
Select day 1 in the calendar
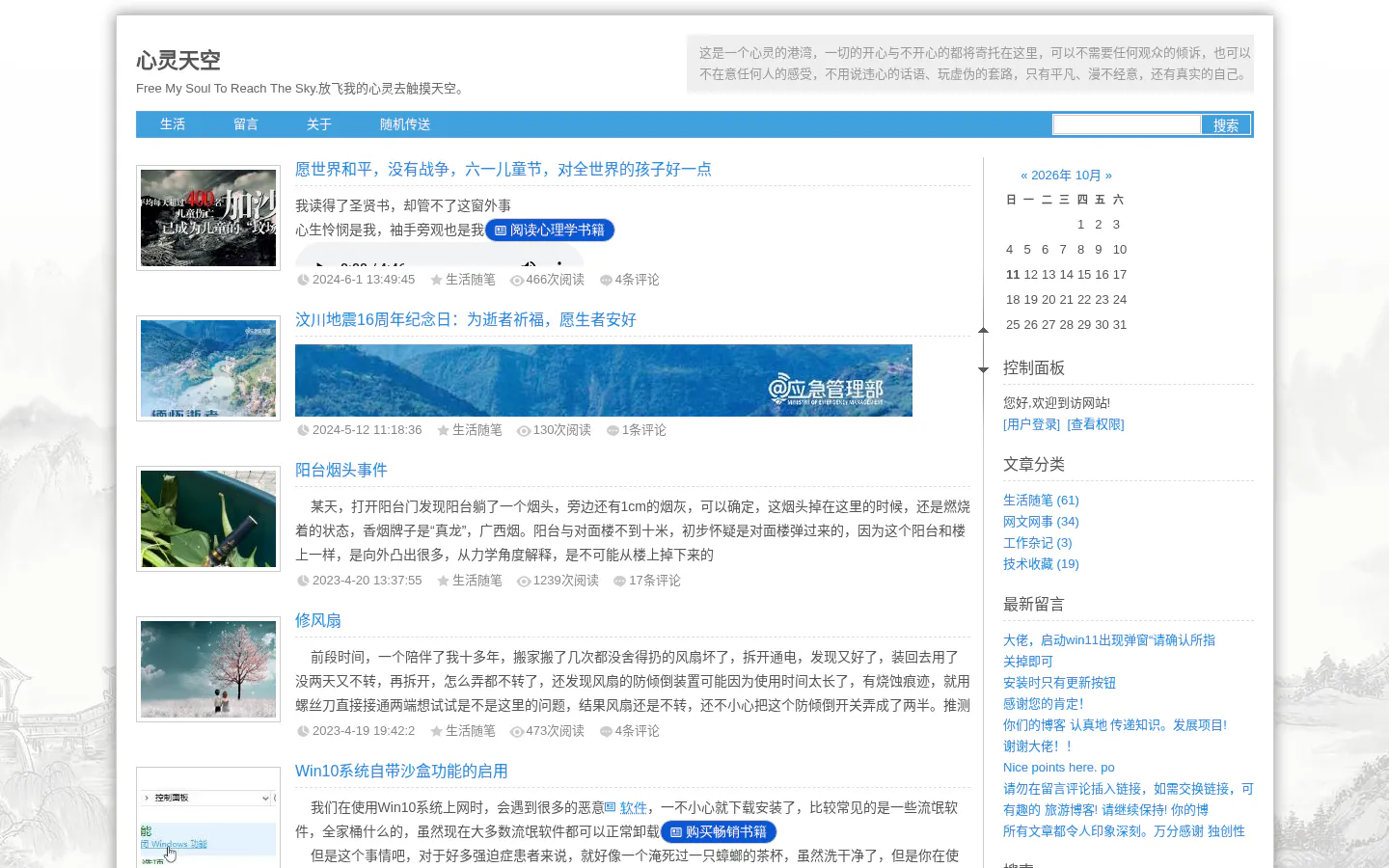coord(1080,225)
